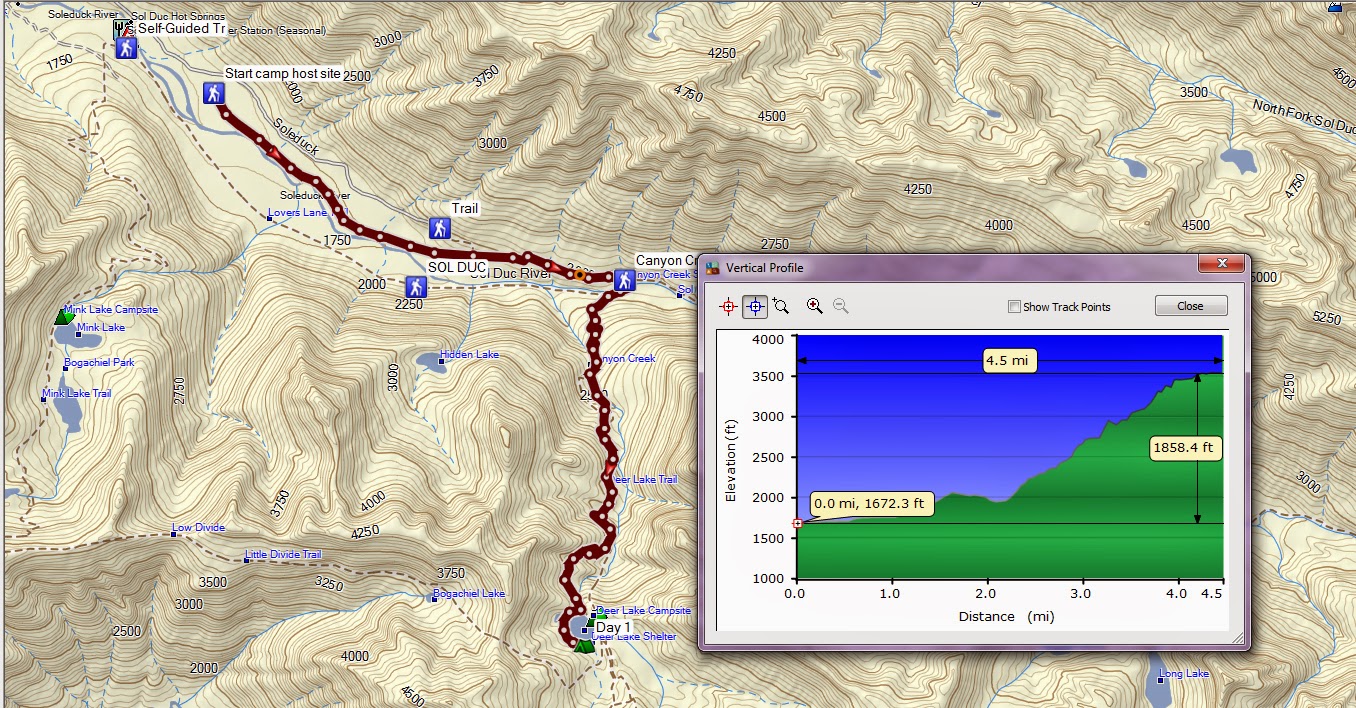Click the 0.0 mi, 1672.3 ft tooltip
This screenshot has height=708, width=1356.
pyautogui.click(x=870, y=504)
